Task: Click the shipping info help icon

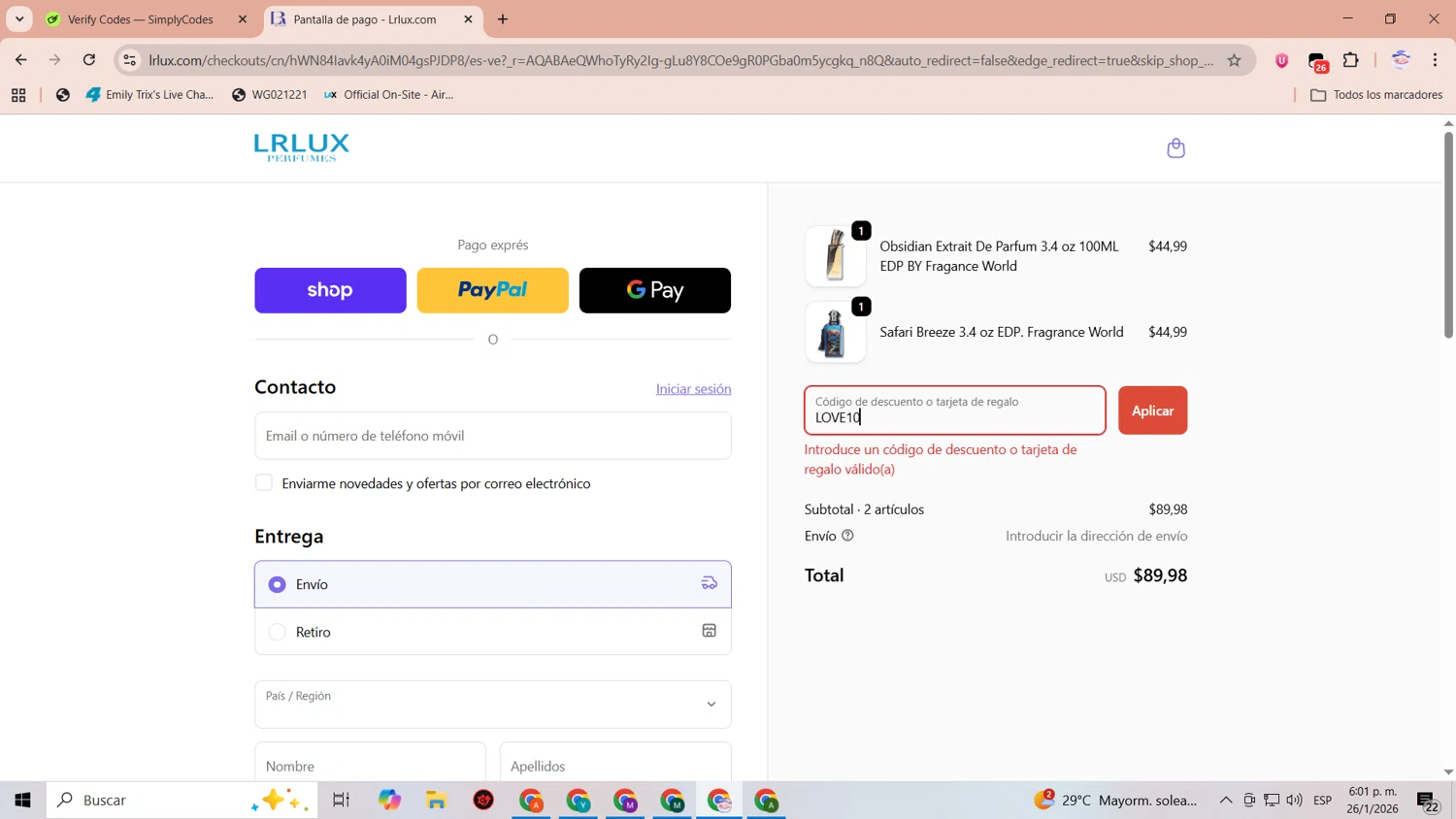Action: point(847,536)
